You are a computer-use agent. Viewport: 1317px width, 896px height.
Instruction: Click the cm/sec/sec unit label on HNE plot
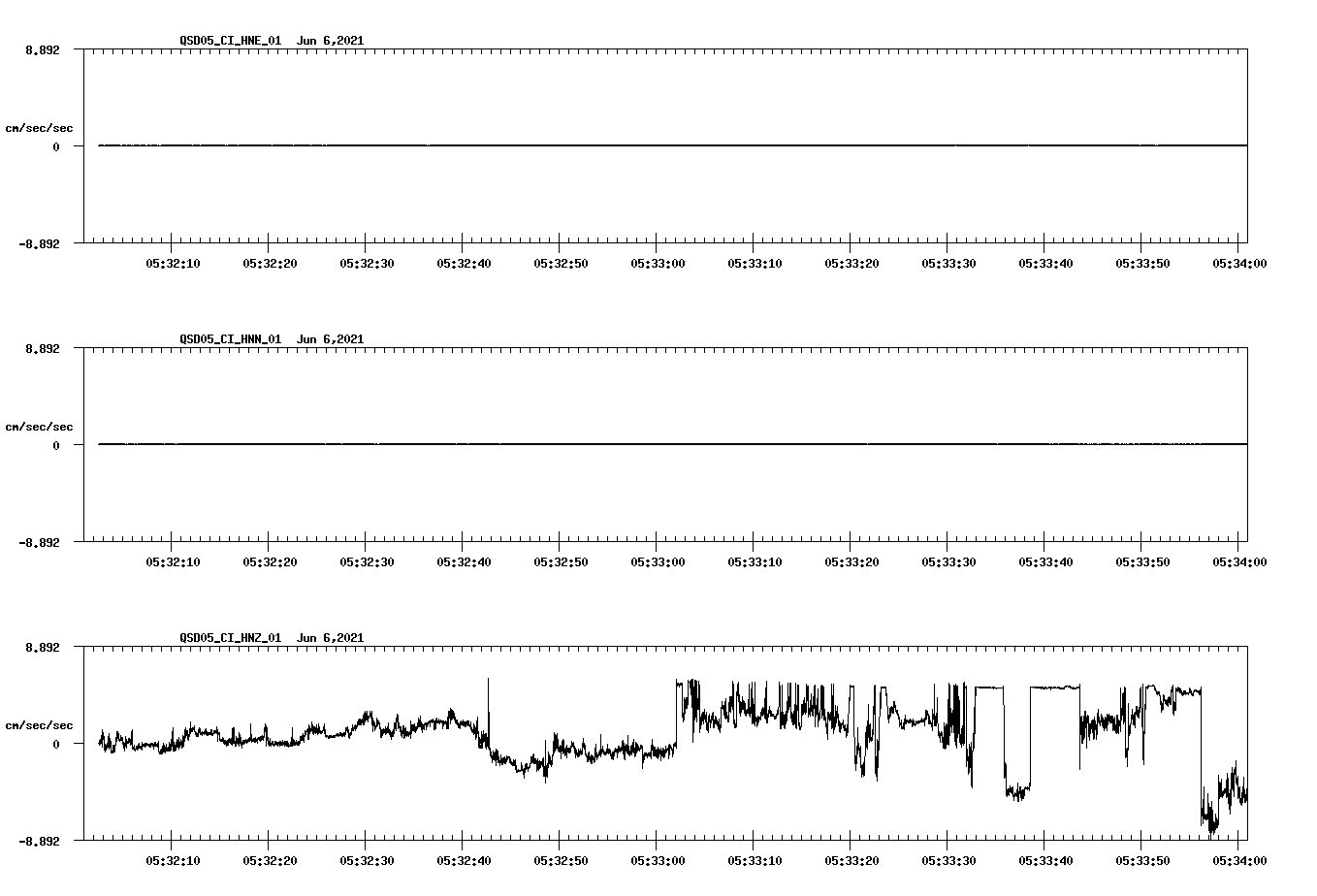pyautogui.click(x=40, y=128)
